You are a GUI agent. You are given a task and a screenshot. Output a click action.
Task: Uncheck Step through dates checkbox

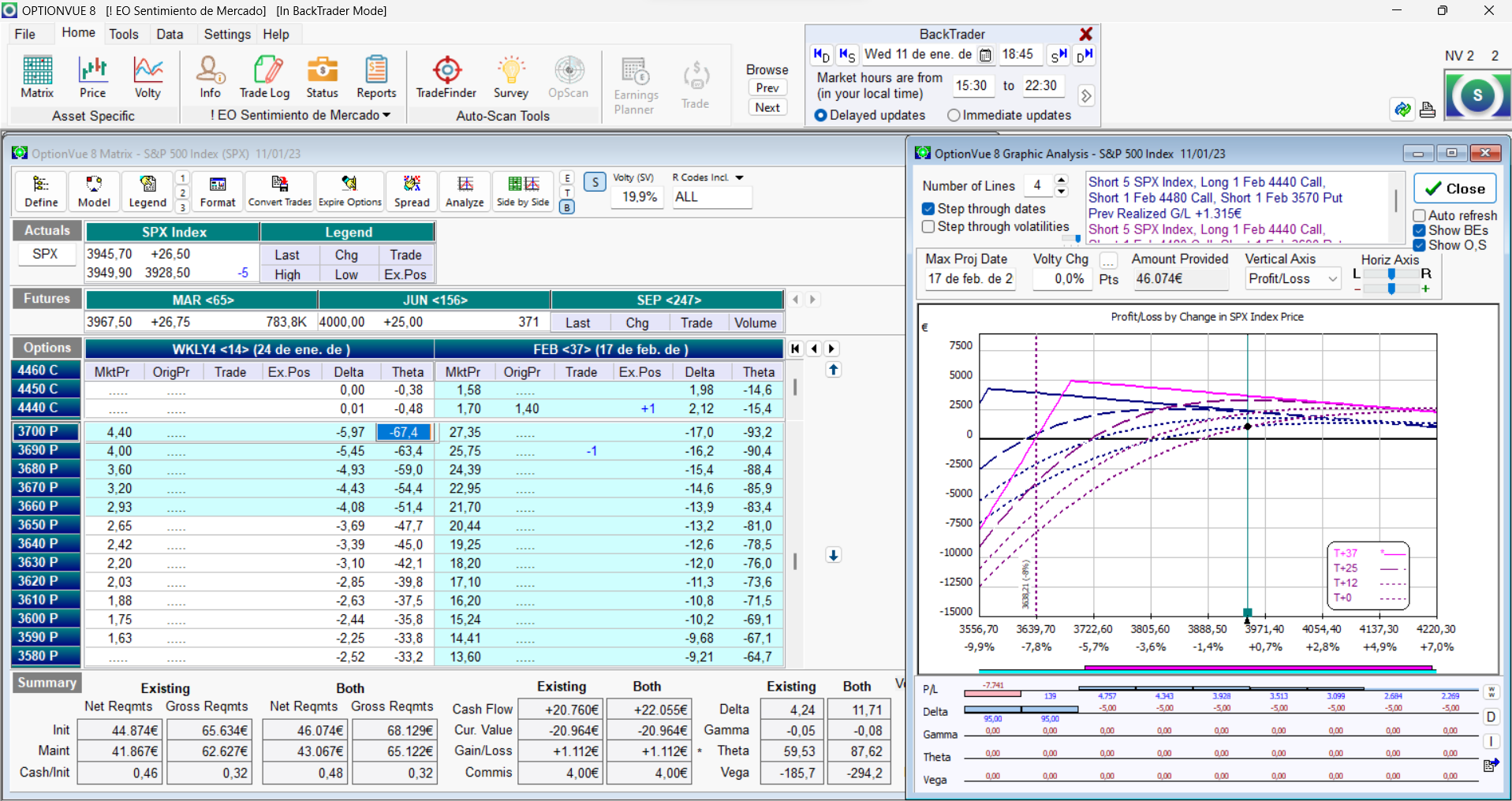tap(928, 209)
